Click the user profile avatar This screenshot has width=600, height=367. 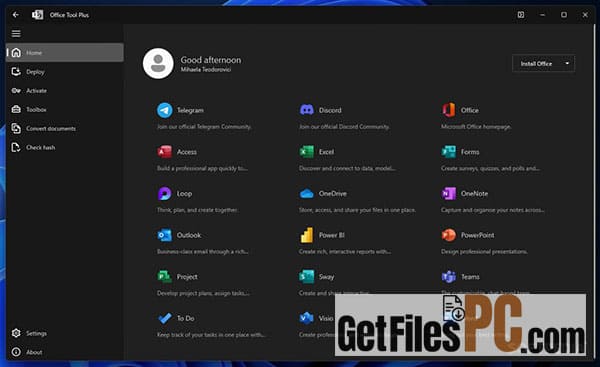[x=158, y=64]
